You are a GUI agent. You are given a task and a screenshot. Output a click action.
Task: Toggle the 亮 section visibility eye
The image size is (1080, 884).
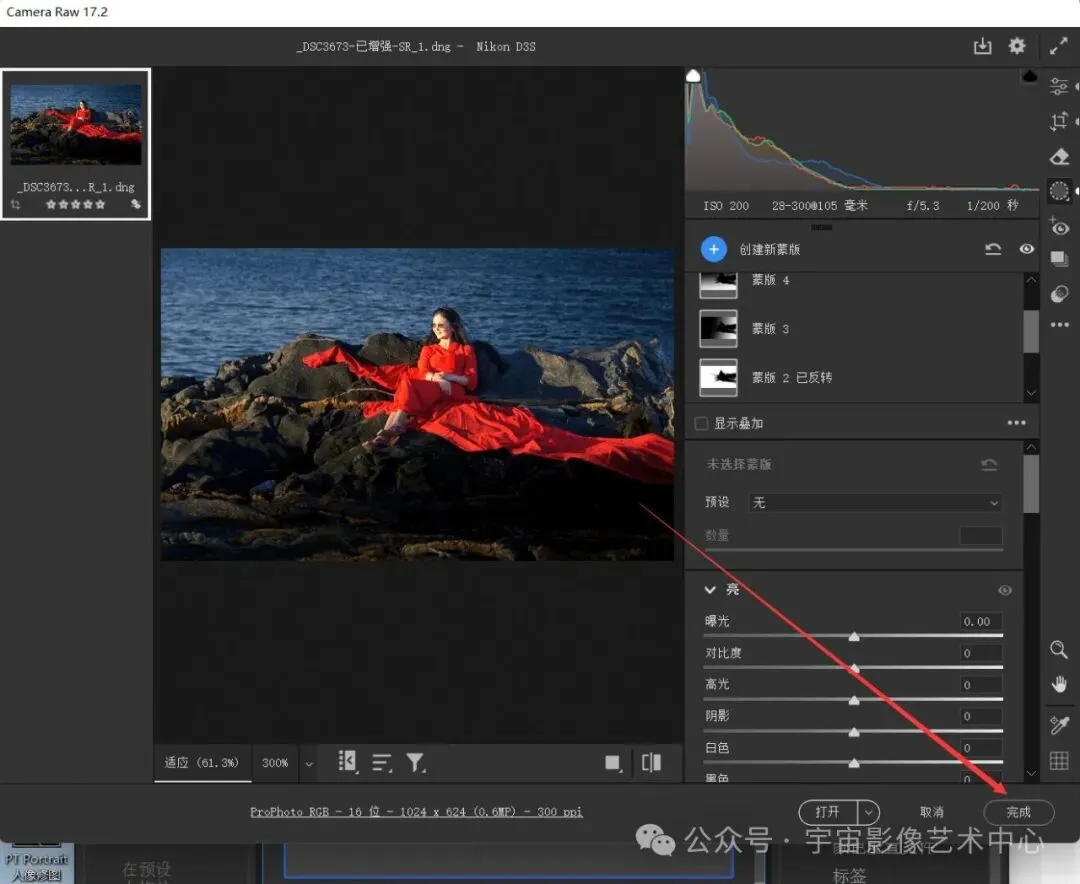click(x=1005, y=590)
